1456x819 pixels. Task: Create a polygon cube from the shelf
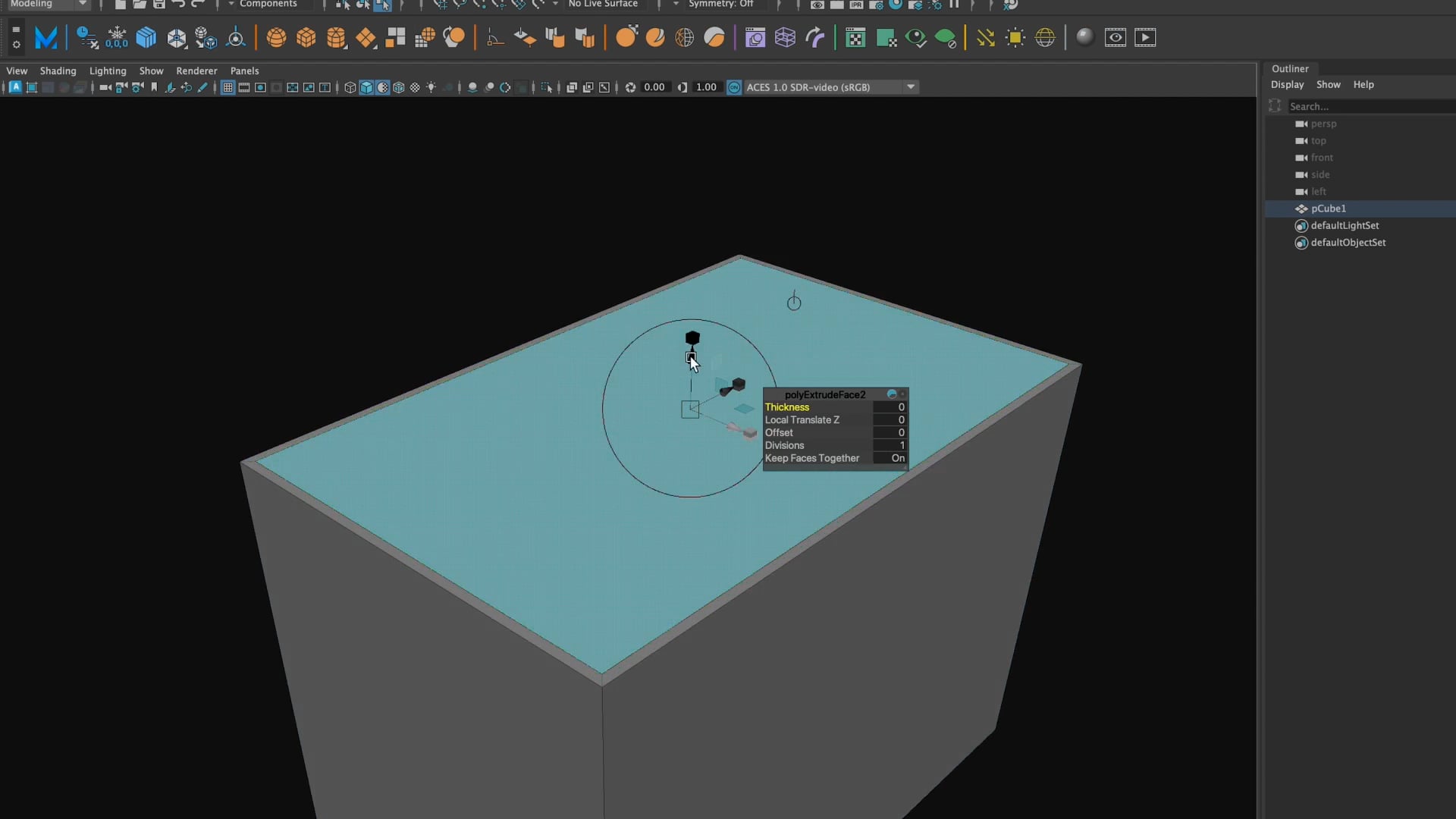[x=306, y=37]
